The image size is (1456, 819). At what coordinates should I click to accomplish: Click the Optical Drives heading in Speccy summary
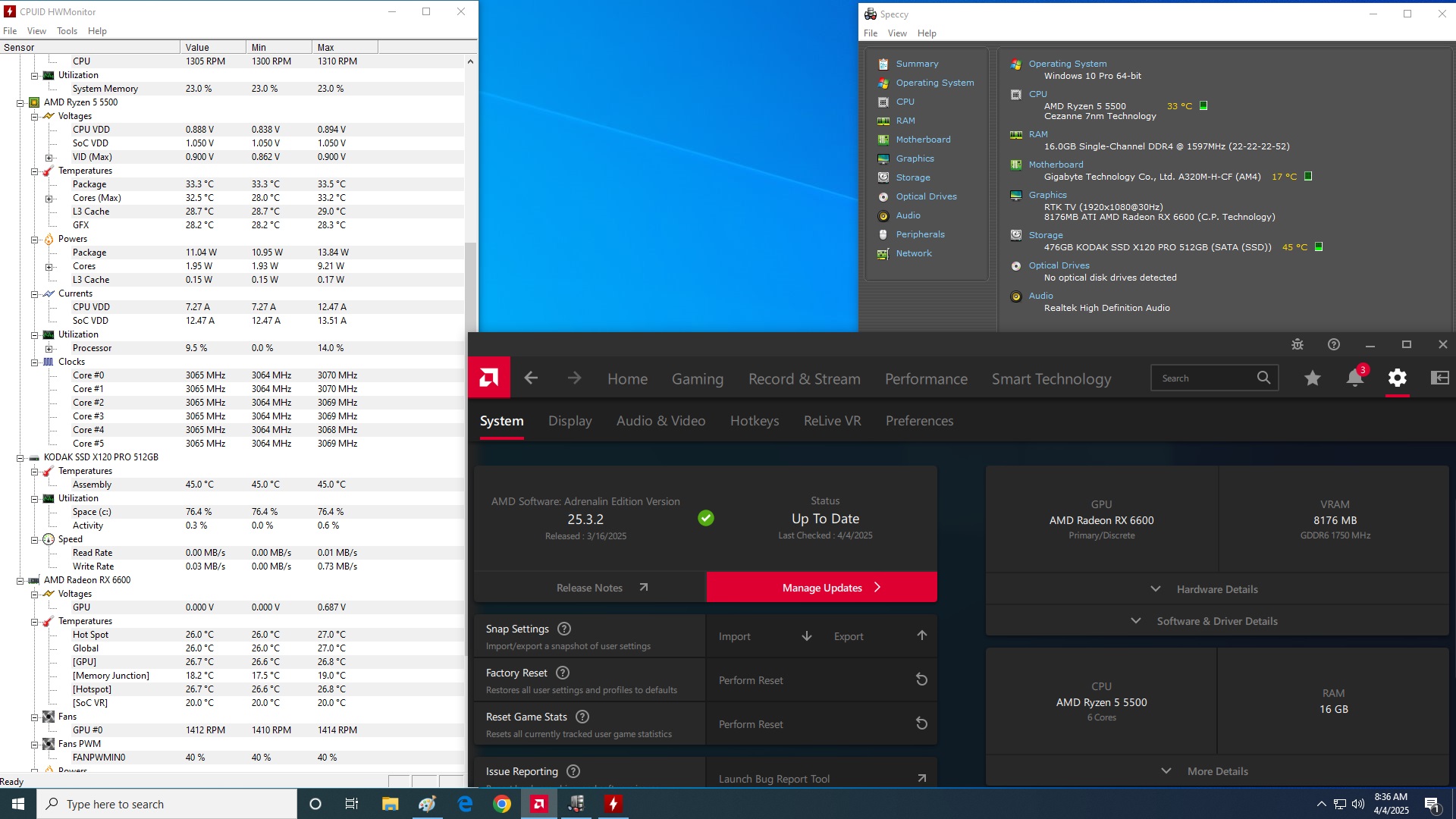[1059, 265]
